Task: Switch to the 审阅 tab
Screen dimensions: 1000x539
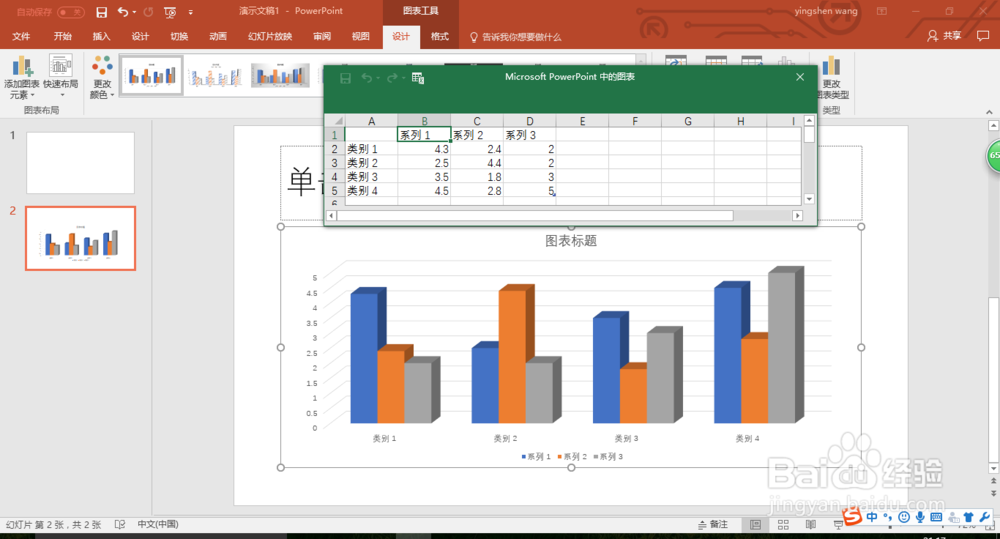Action: click(322, 36)
